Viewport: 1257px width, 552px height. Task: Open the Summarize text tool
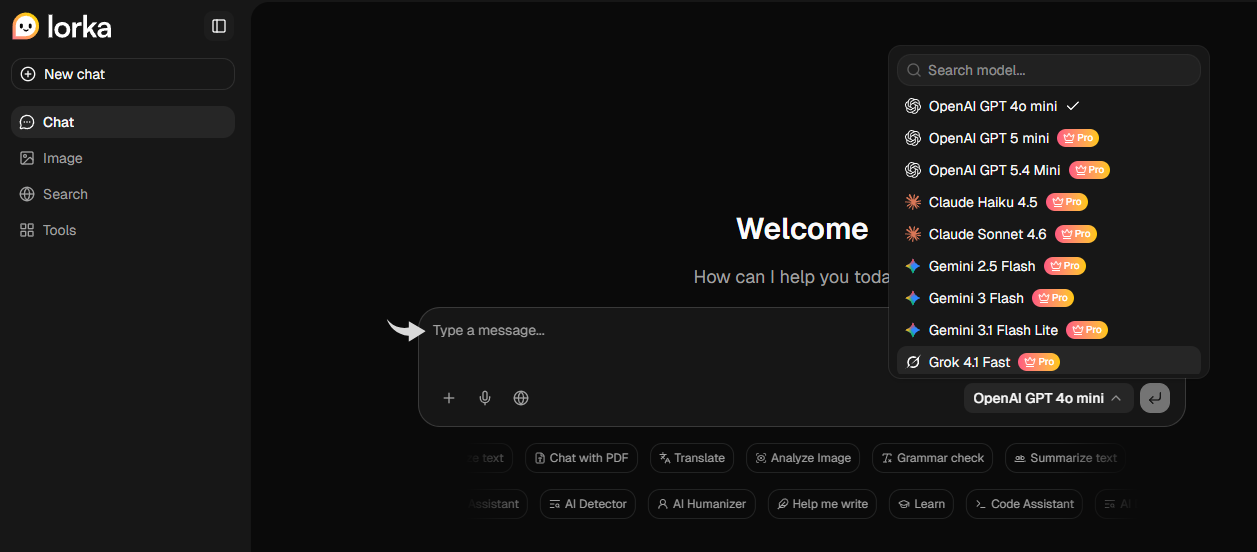pyautogui.click(x=1065, y=458)
